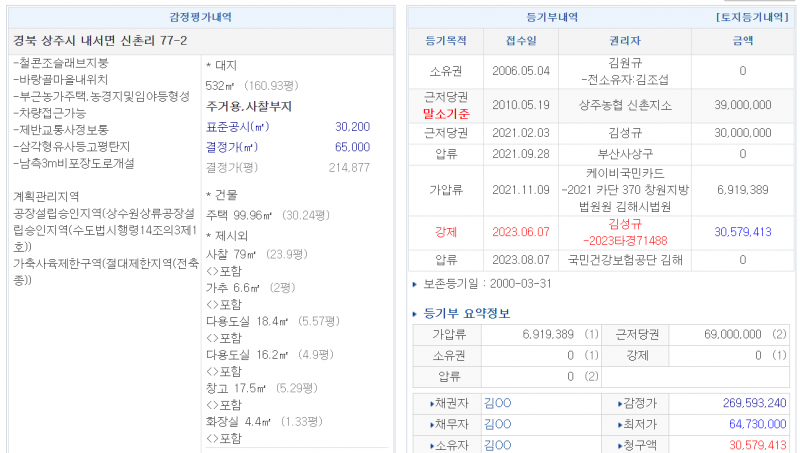The image size is (800, 453).
Task: Click the red 강제 registry row entry
Action: [446, 231]
